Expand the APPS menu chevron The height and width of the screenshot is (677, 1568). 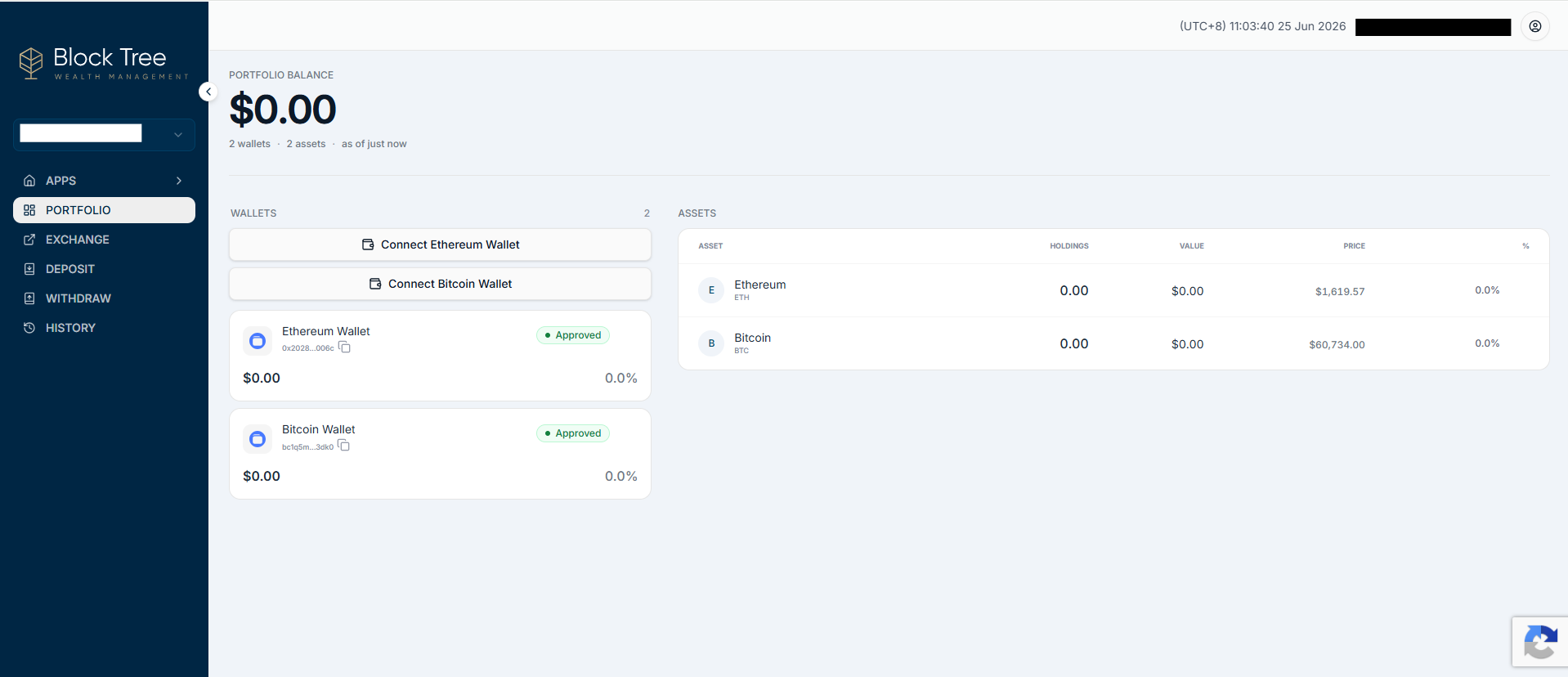click(x=179, y=181)
